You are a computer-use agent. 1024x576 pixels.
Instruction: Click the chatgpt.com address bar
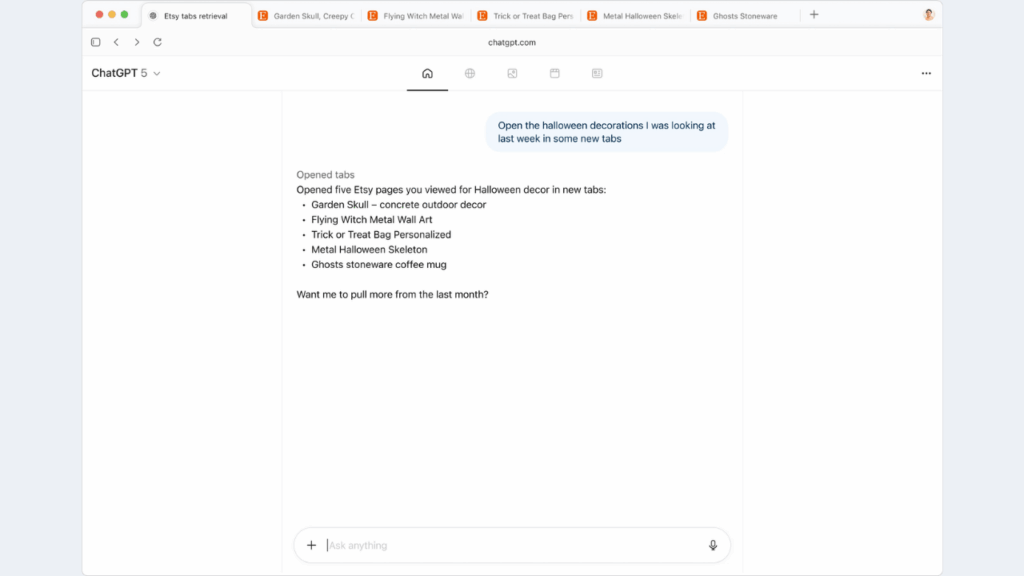pos(511,42)
